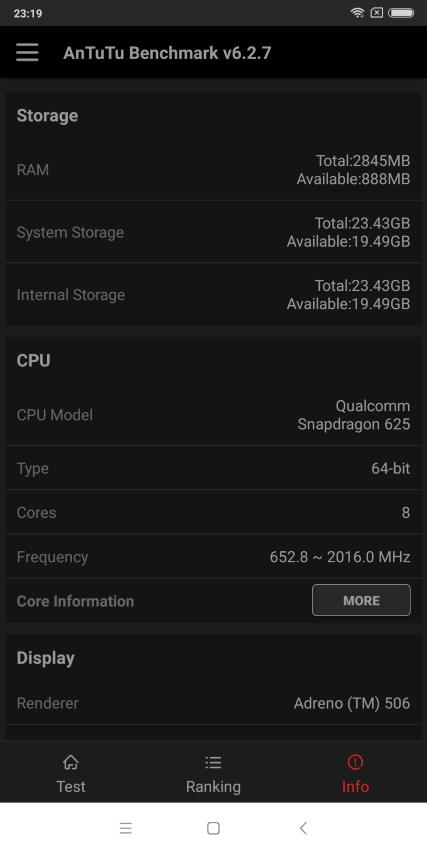Image resolution: width=427 pixels, height=854 pixels.
Task: Tap the Android home square button
Action: click(x=213, y=828)
